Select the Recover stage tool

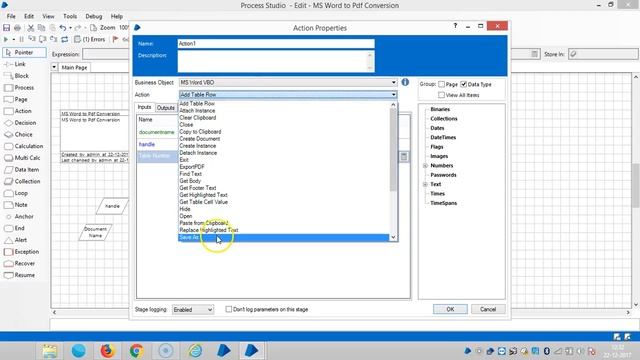pyautogui.click(x=20, y=264)
